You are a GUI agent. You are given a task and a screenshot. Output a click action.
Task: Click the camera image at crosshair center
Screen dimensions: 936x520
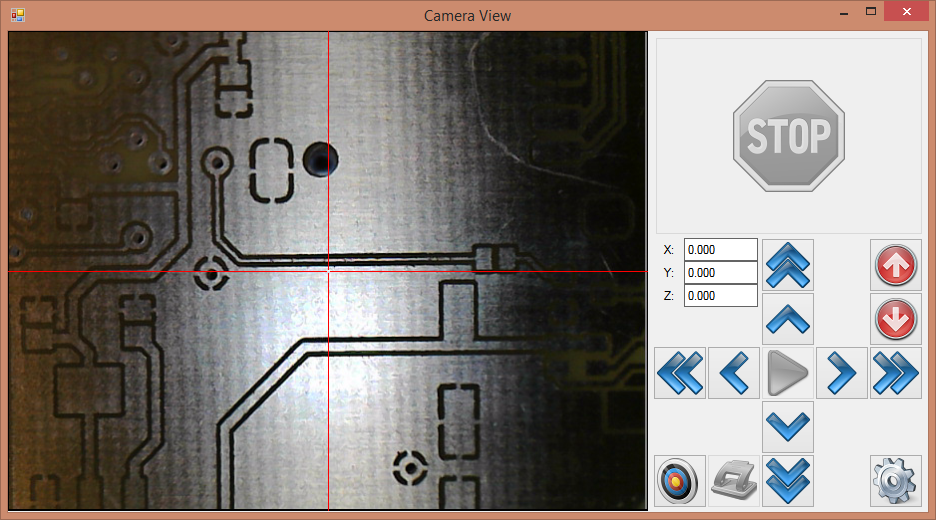pyautogui.click(x=328, y=272)
